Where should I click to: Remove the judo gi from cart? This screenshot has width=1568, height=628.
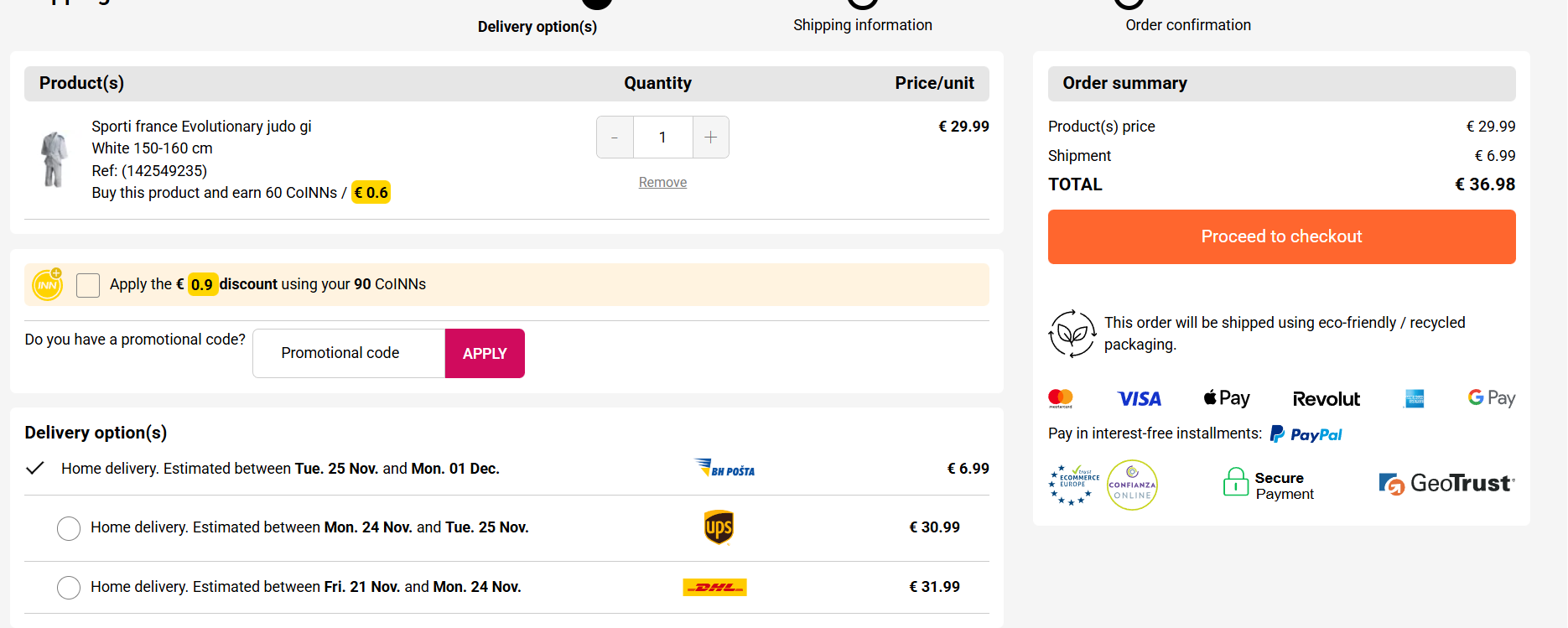tap(662, 183)
